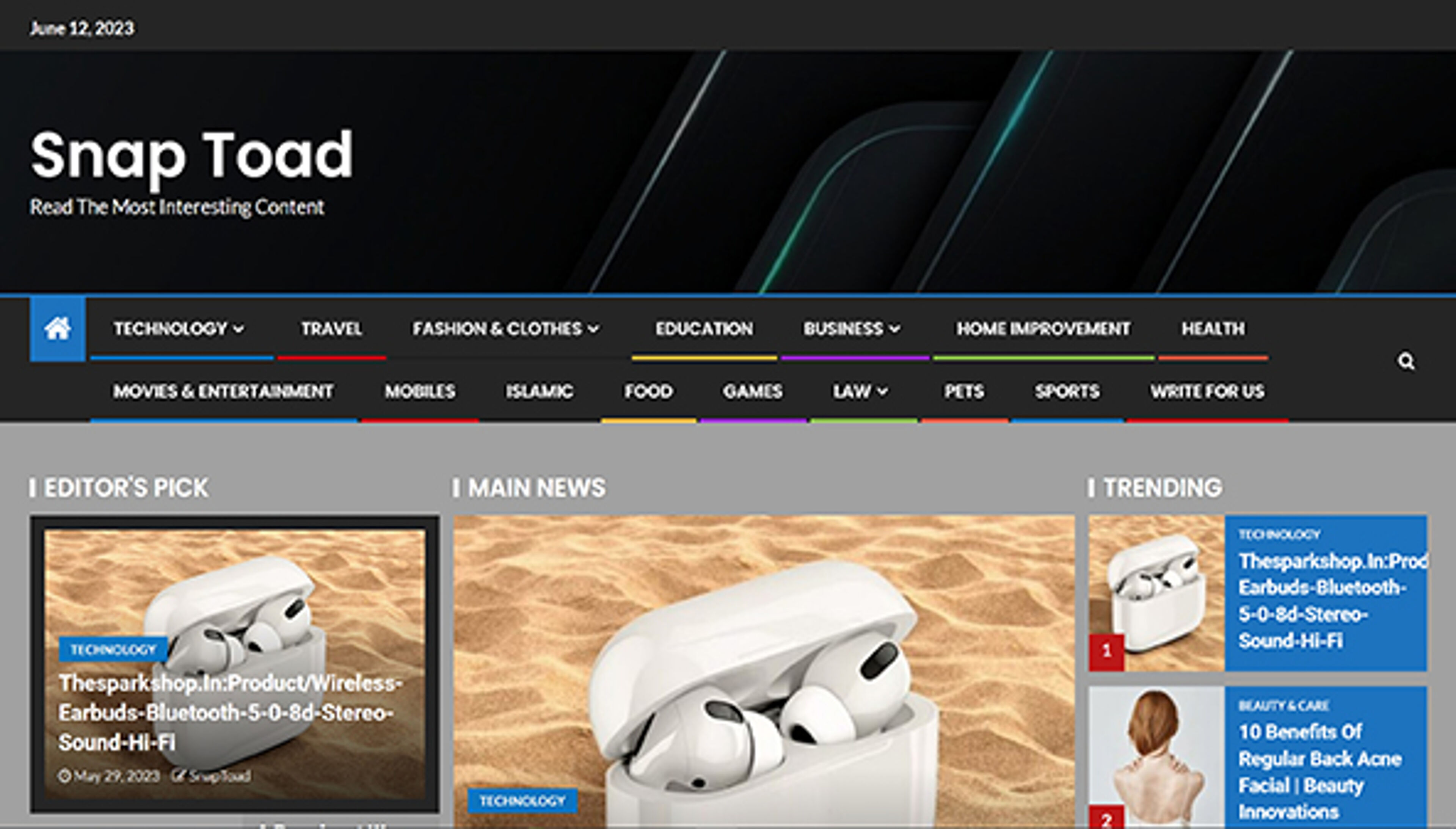The height and width of the screenshot is (829, 1456).
Task: Open the Editor's Pick earbuds article title
Action: (x=230, y=712)
